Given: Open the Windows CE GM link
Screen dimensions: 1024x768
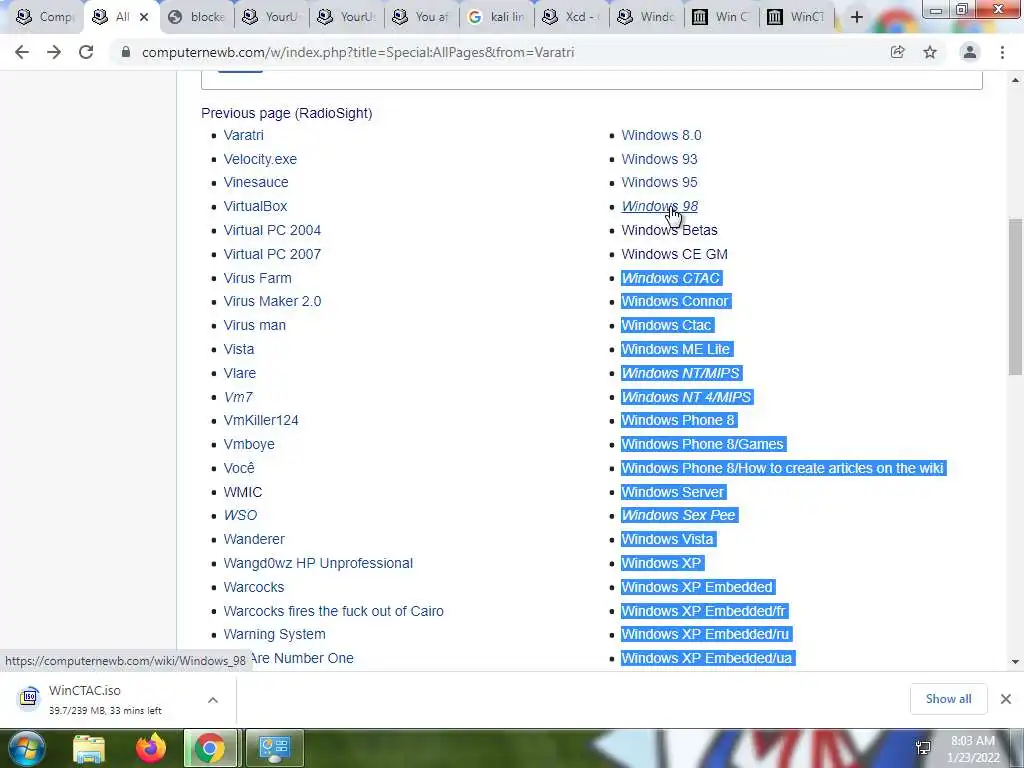Looking at the screenshot, I should point(674,254).
